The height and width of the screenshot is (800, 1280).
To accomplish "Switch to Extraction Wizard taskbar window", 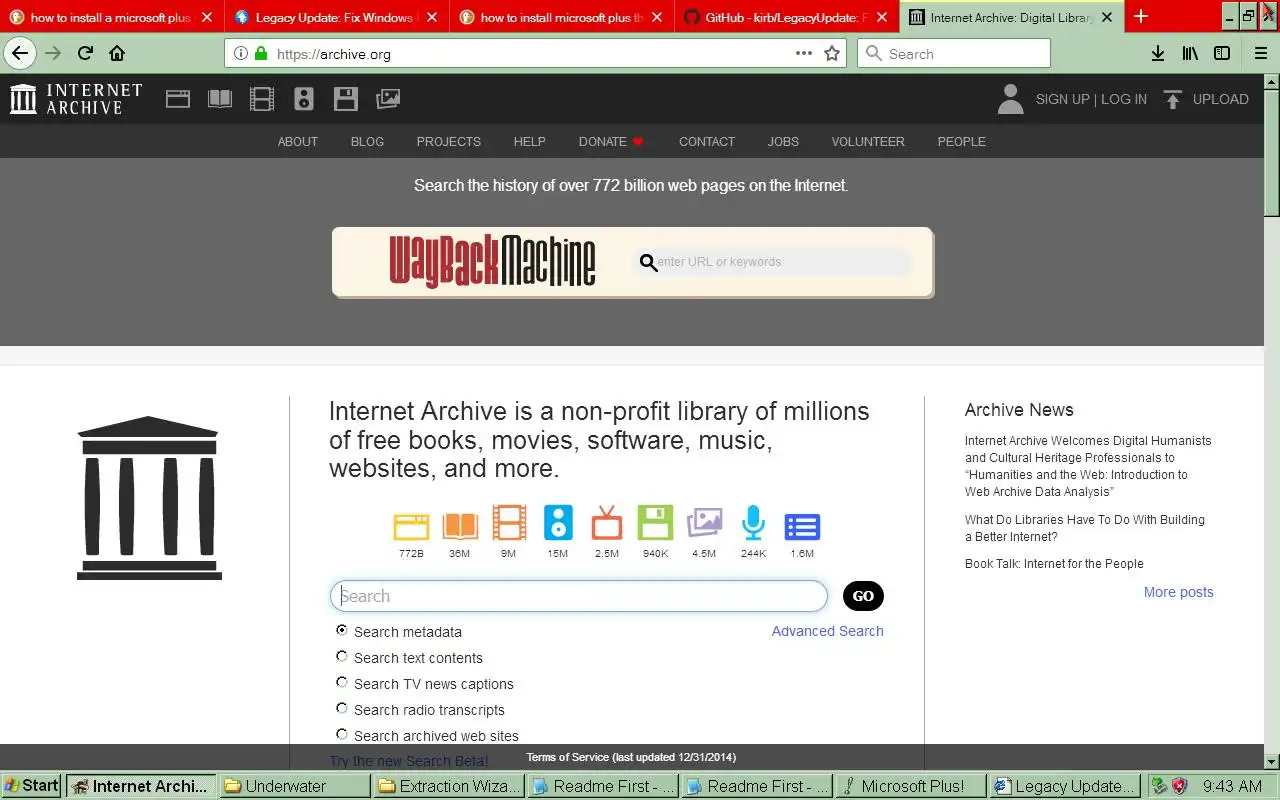I will tap(448, 786).
